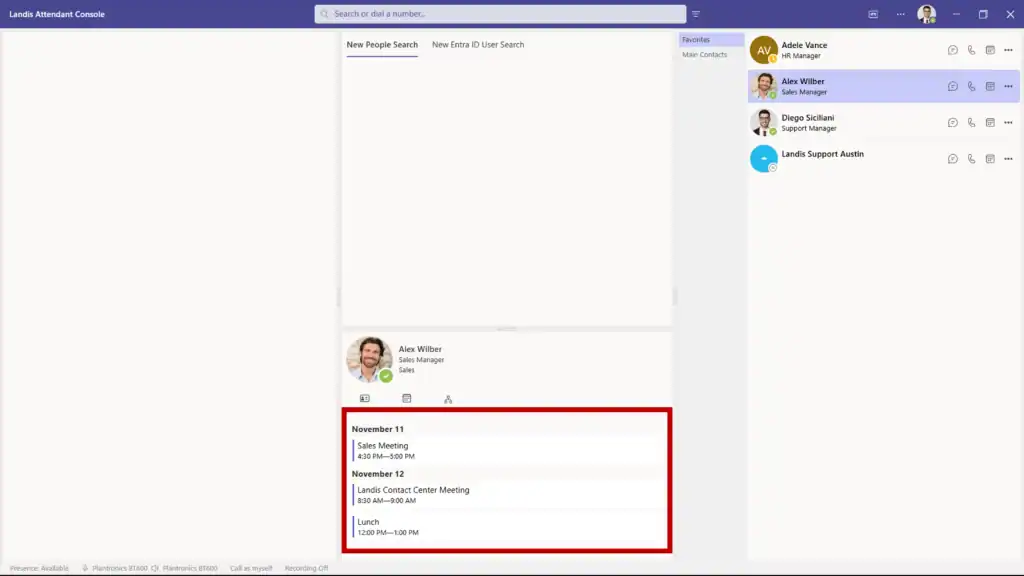
Task: Open more options for Diego Siciliani
Action: (1009, 122)
